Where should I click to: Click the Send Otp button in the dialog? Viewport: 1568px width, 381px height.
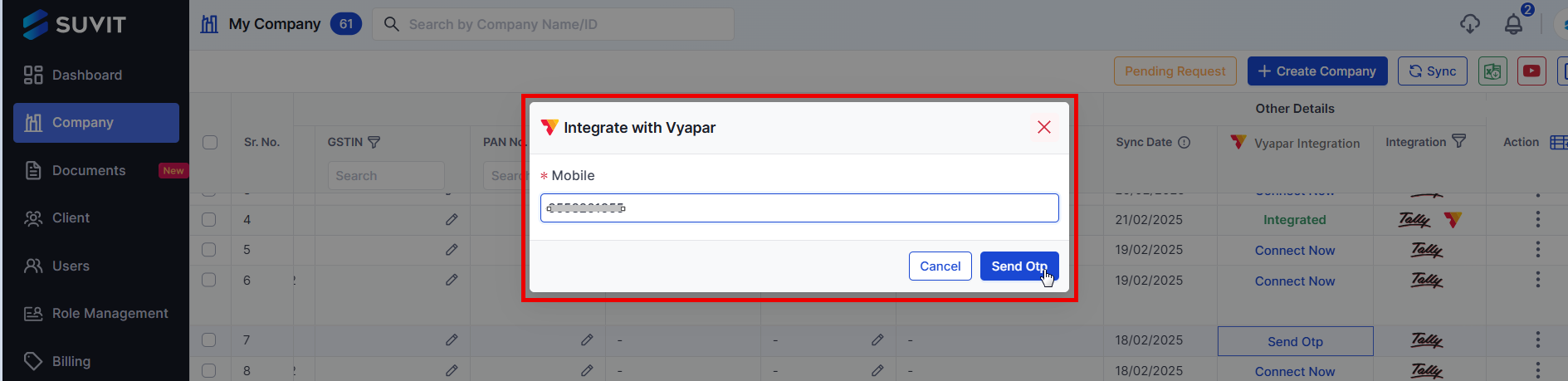[1019, 266]
